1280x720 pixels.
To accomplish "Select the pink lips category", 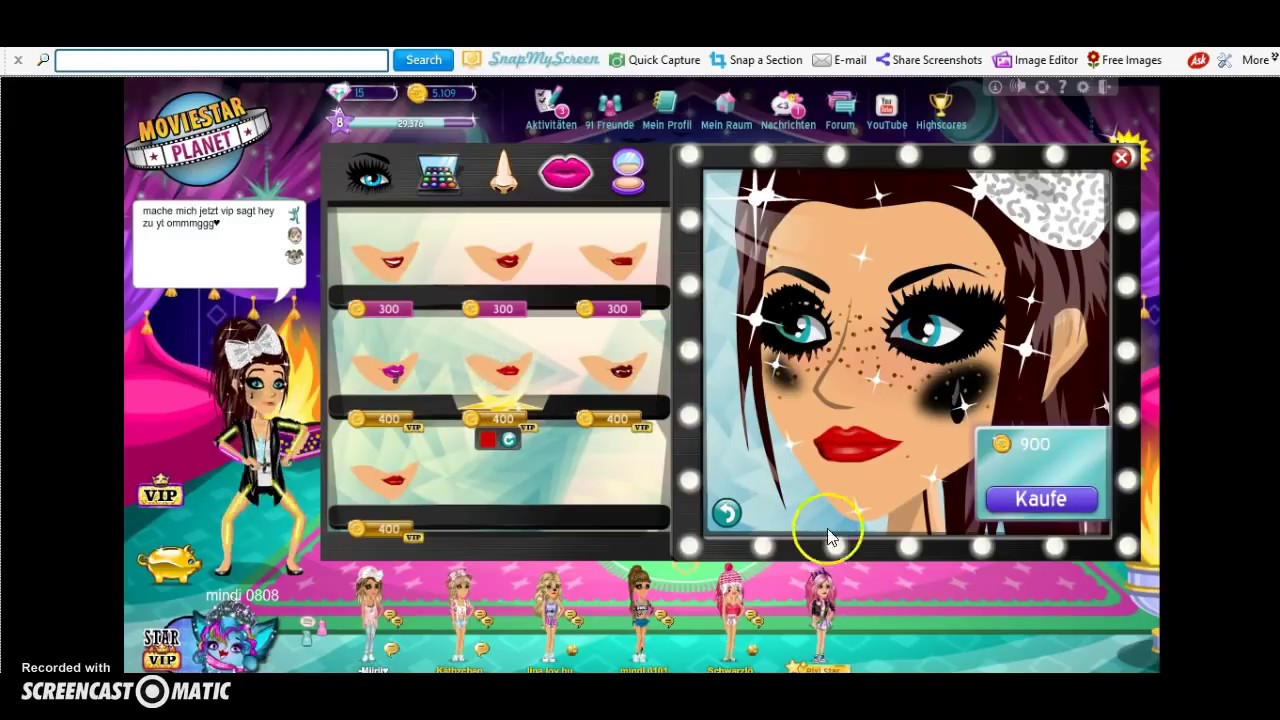I will pyautogui.click(x=566, y=173).
